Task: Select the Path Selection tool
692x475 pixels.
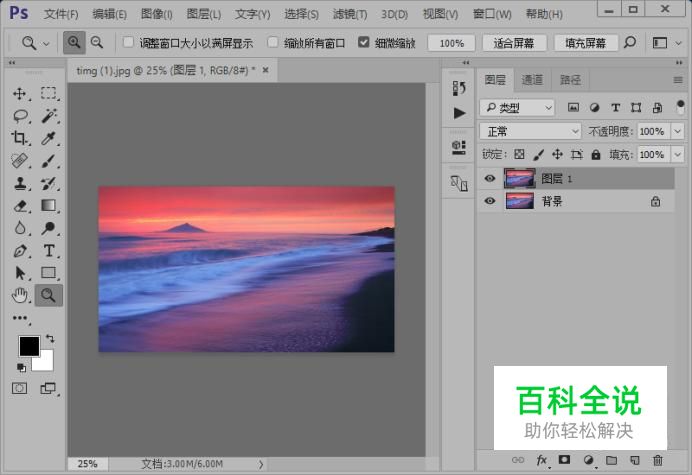Action: tap(19, 273)
